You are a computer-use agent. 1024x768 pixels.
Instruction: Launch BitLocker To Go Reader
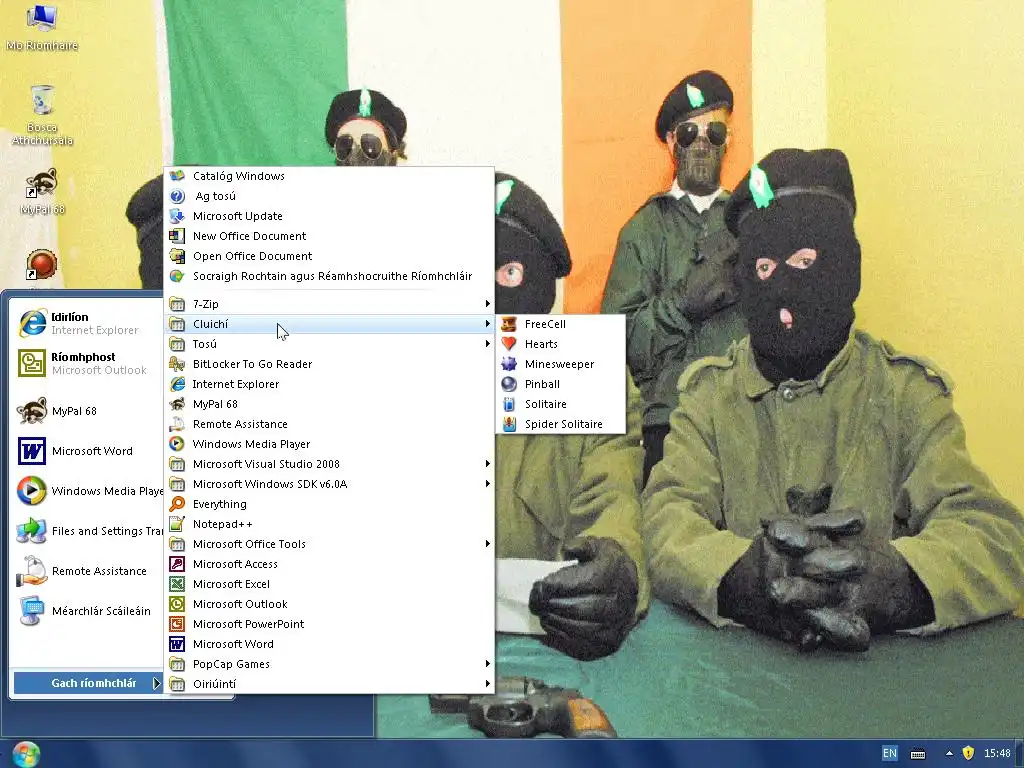(x=329, y=364)
